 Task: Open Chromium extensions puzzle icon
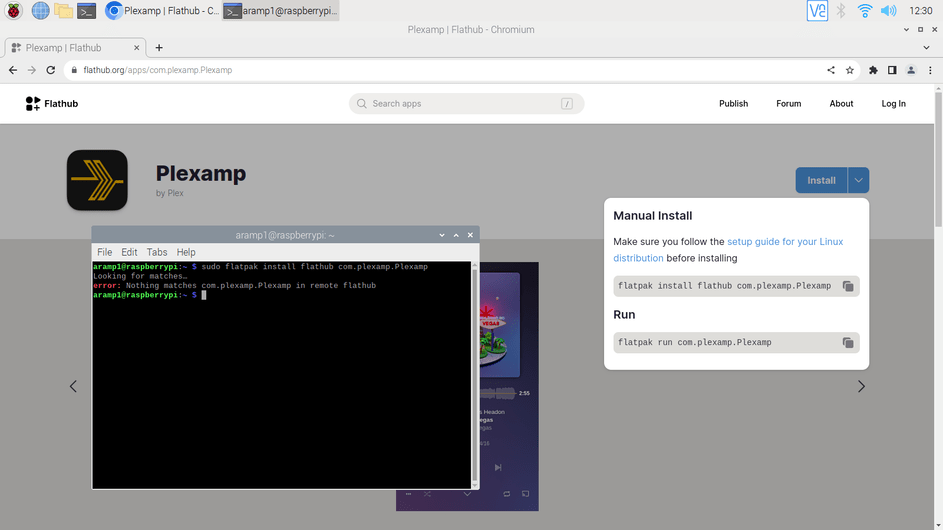point(873,70)
